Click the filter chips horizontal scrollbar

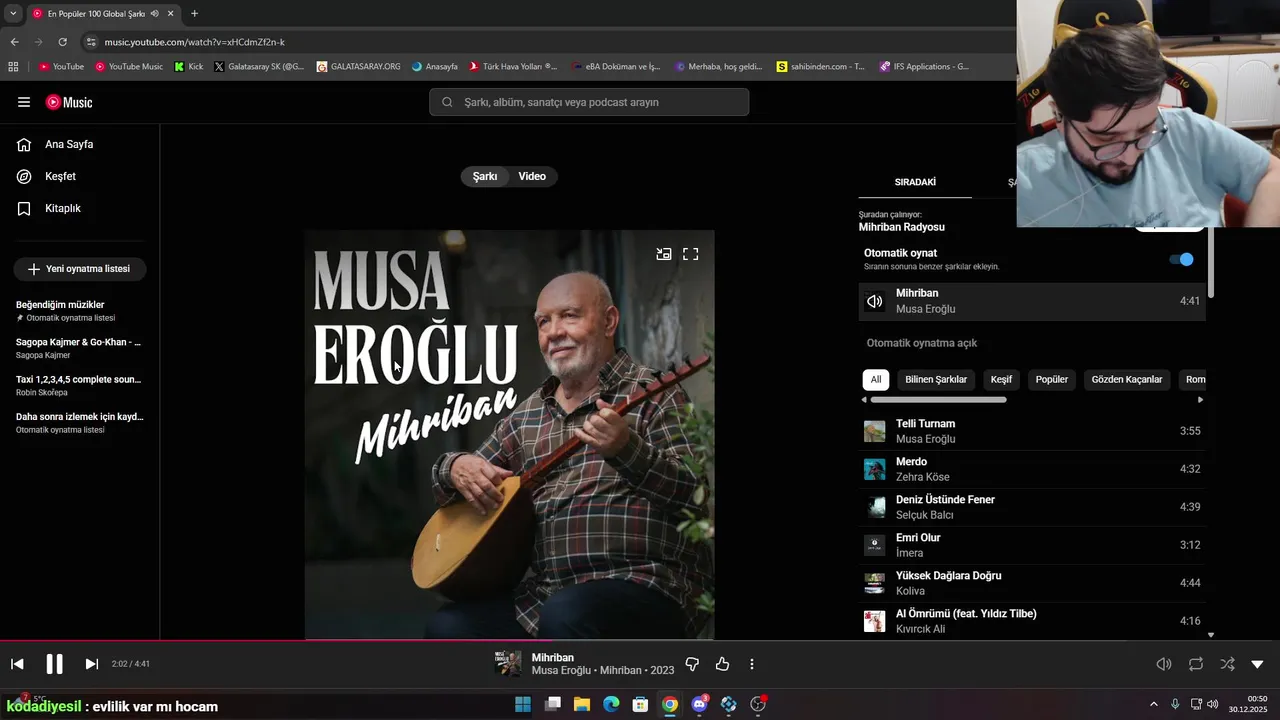pyautogui.click(x=938, y=400)
